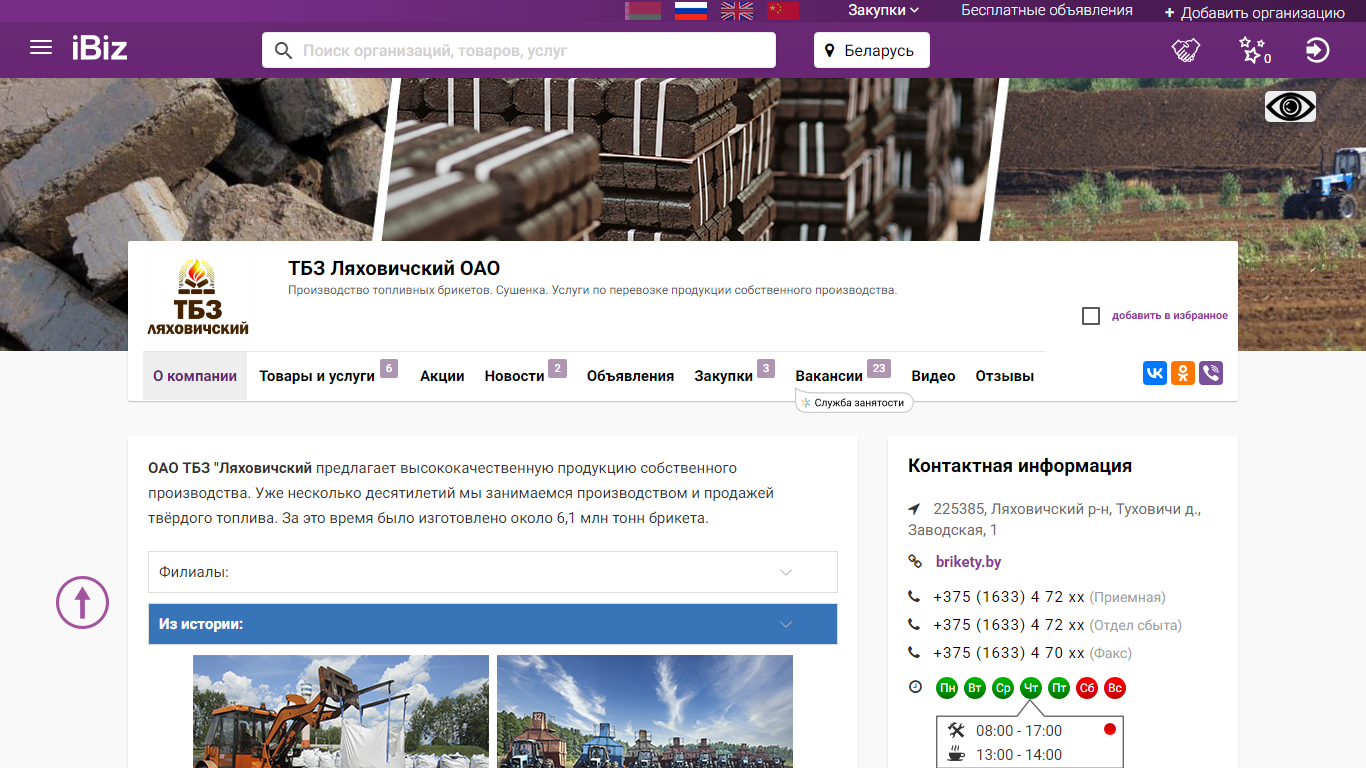
Task: Open the Закупки company tab
Action: click(x=724, y=376)
